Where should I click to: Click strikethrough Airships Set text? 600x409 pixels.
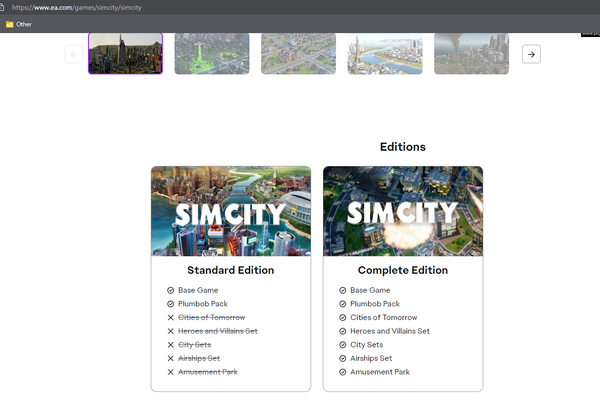click(199, 358)
